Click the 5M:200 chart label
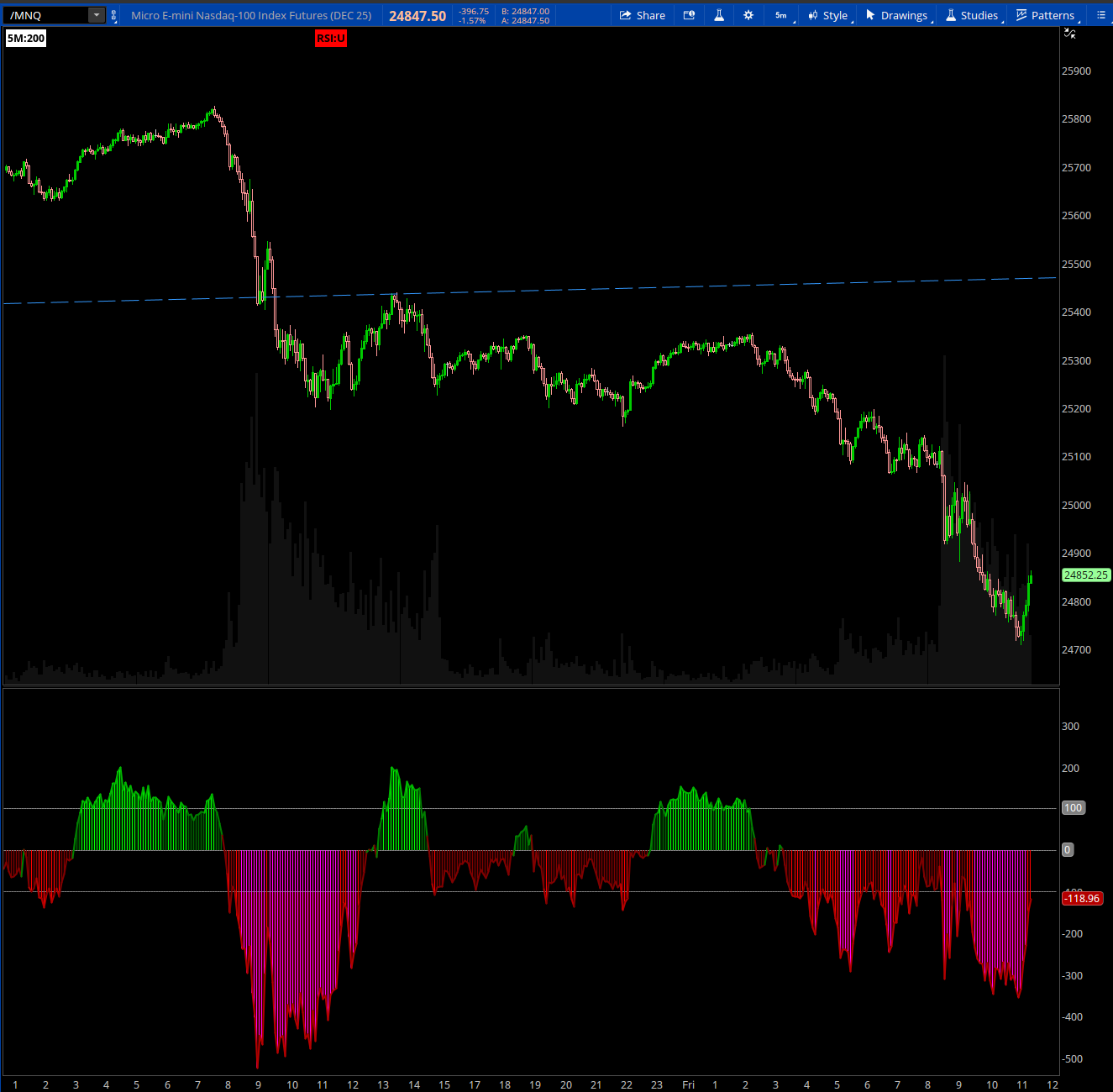1113x1092 pixels. pyautogui.click(x=26, y=38)
